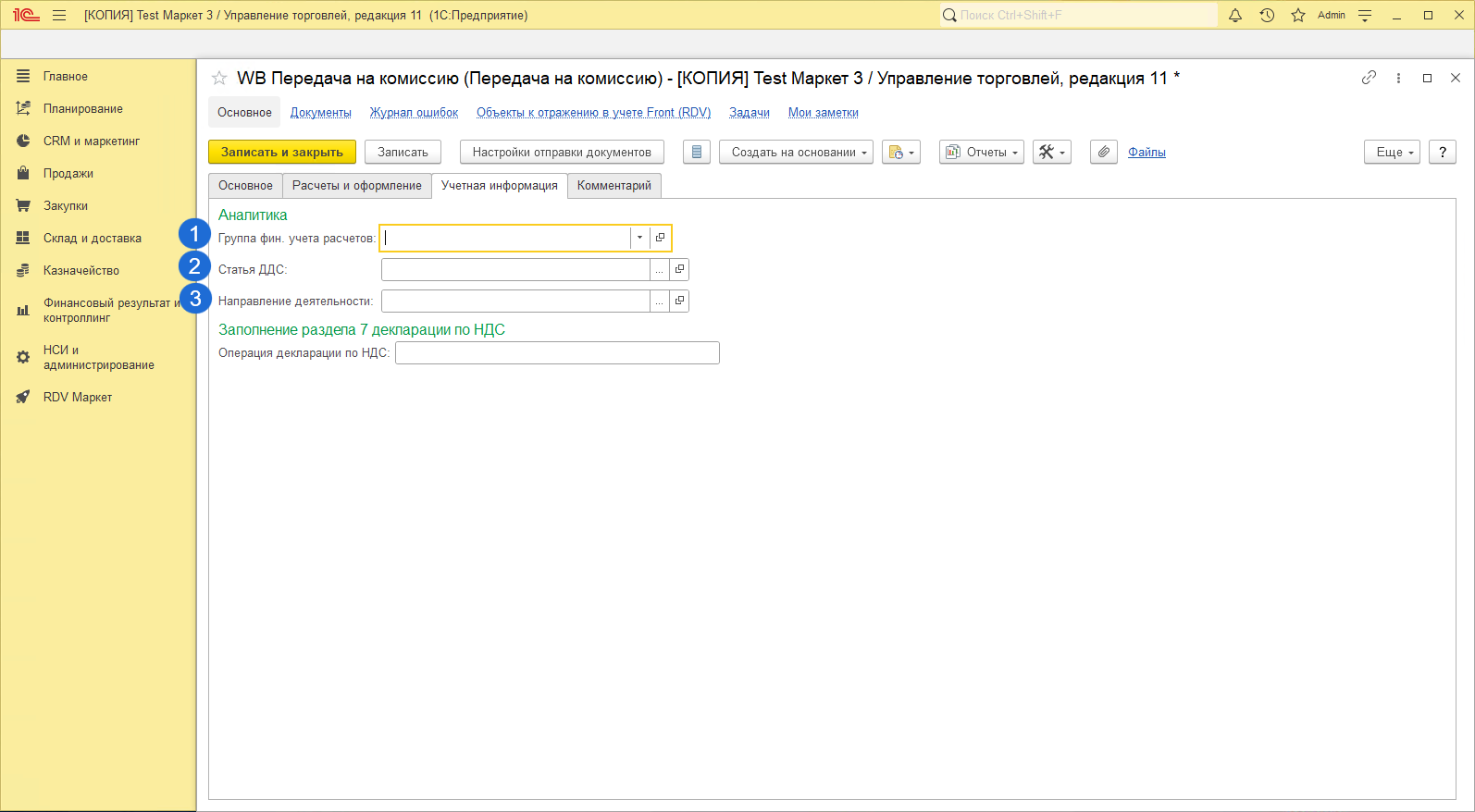1475x812 pixels.
Task: Open the Еще menu
Action: 1391,152
